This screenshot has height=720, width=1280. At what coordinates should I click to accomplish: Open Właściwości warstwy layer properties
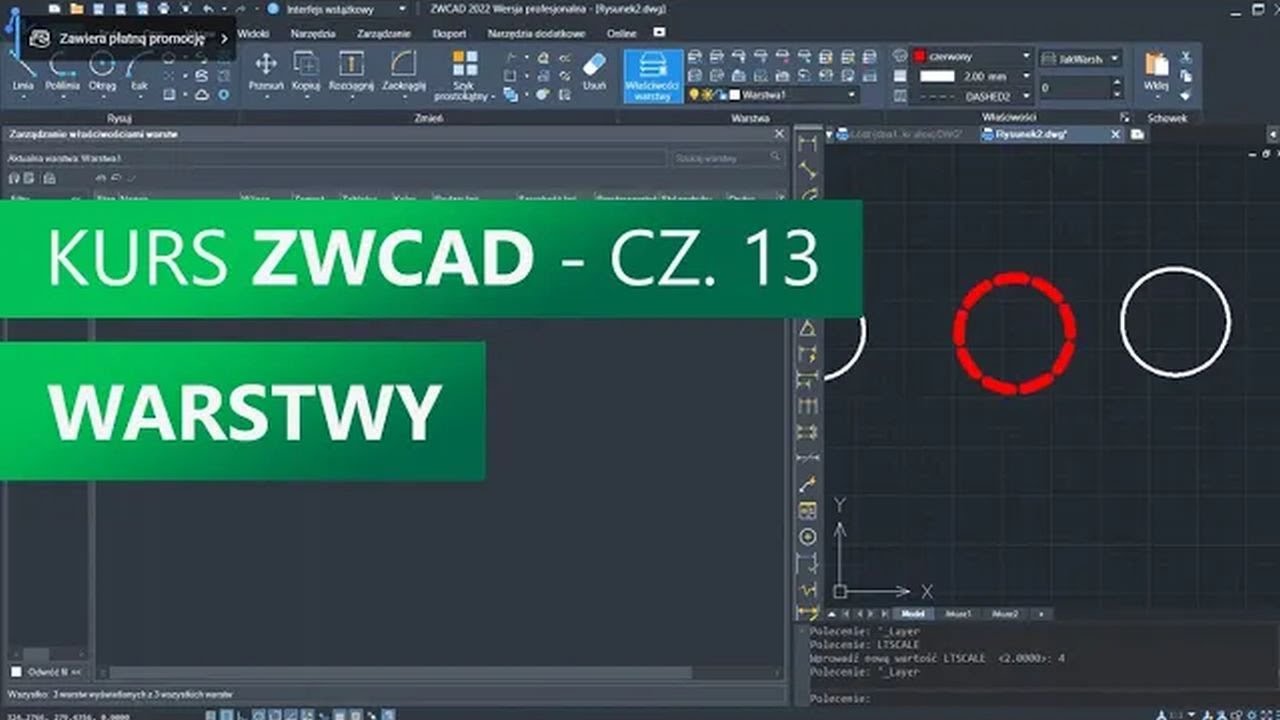point(653,76)
